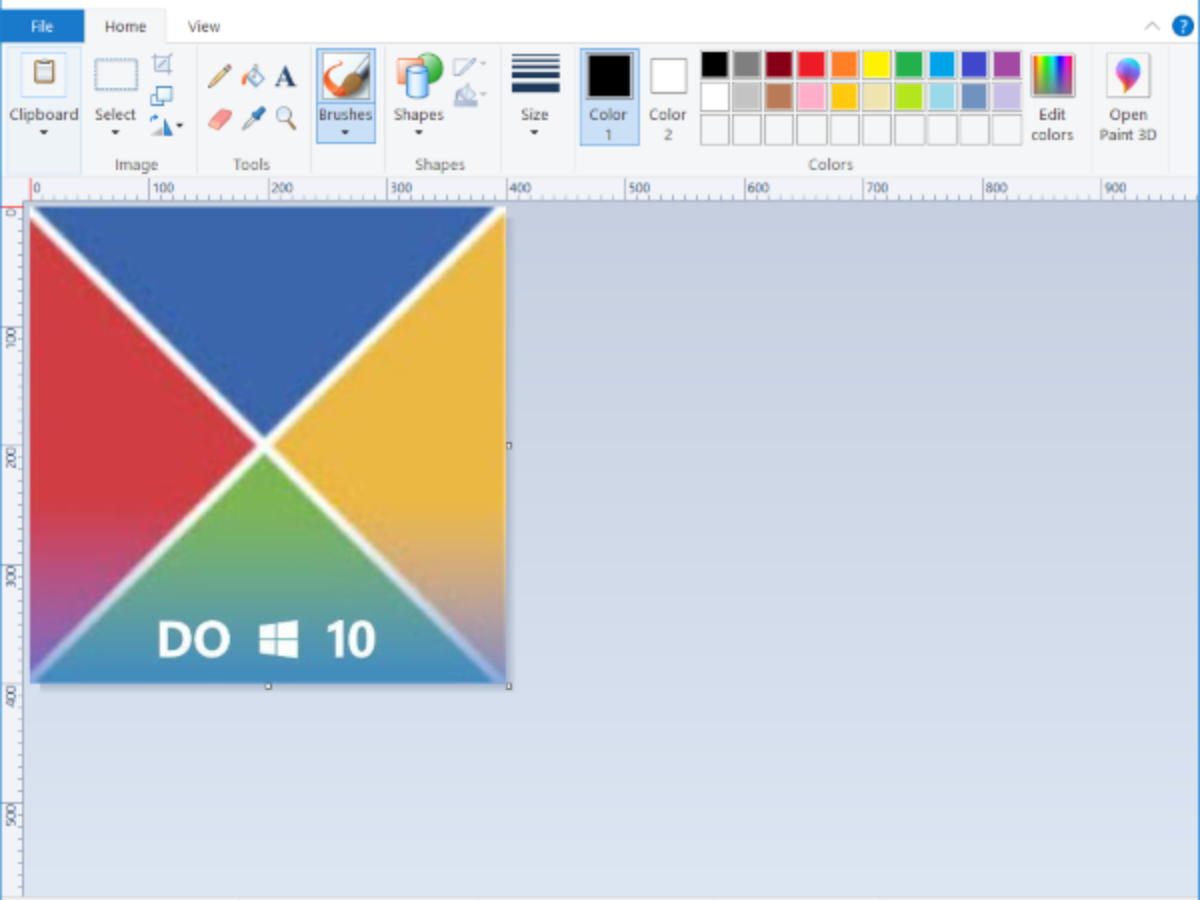The width and height of the screenshot is (1200, 900).
Task: Open the Rotate dropdown arrow
Action: coord(179,127)
